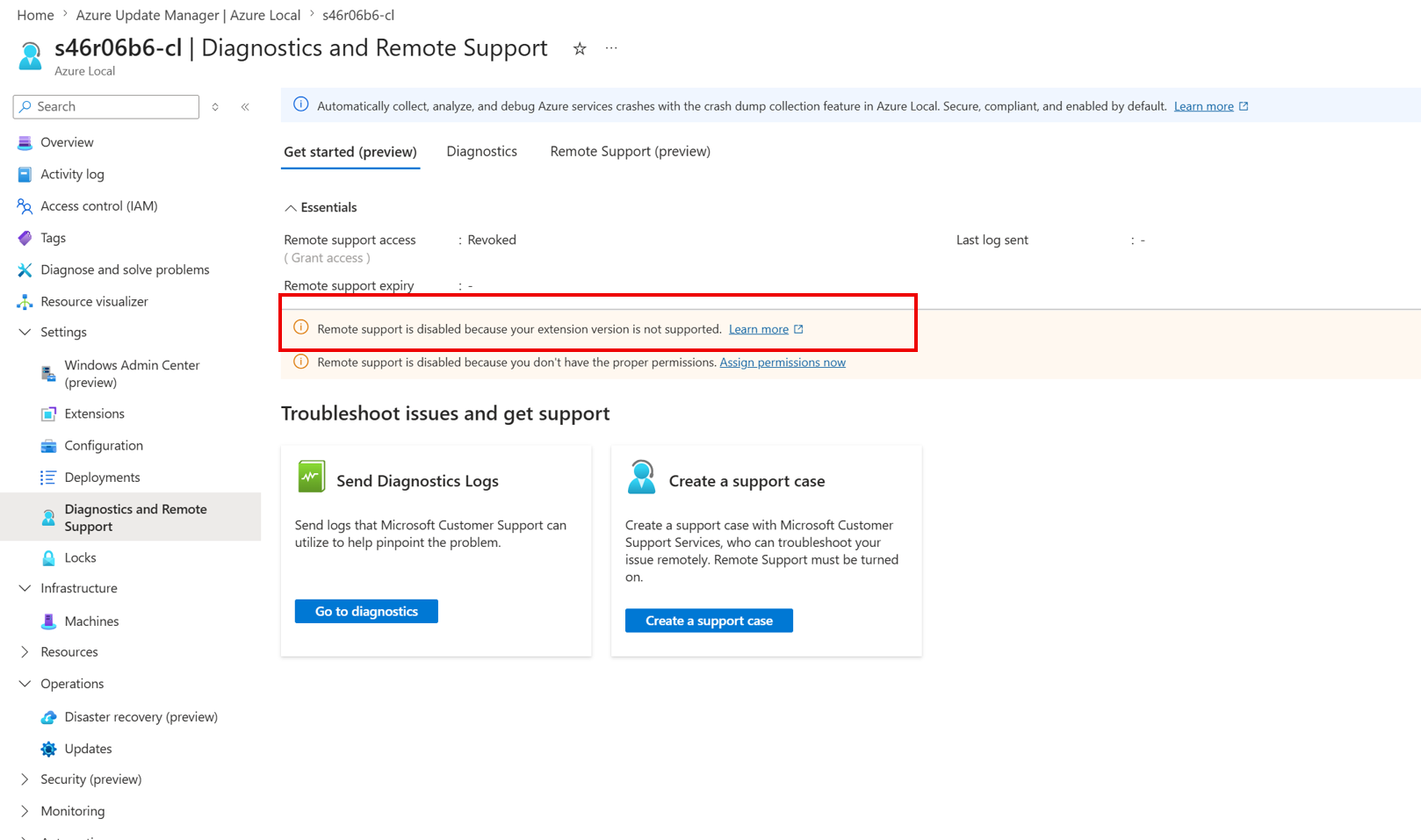Collapse the sidebar with double-chevron icon

pyautogui.click(x=245, y=107)
